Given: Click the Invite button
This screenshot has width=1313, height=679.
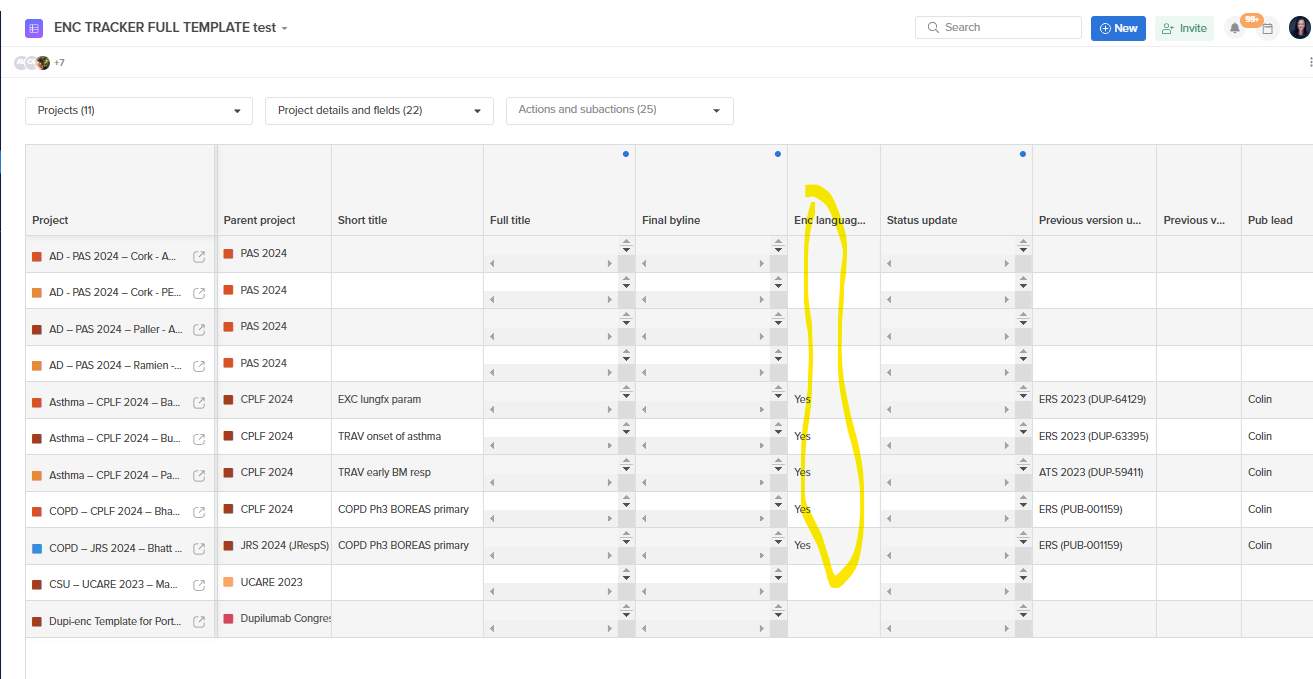Looking at the screenshot, I should tap(1184, 28).
